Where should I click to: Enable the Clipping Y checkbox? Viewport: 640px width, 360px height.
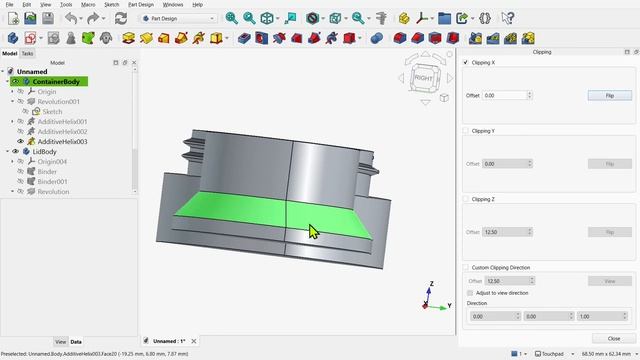pyautogui.click(x=466, y=131)
